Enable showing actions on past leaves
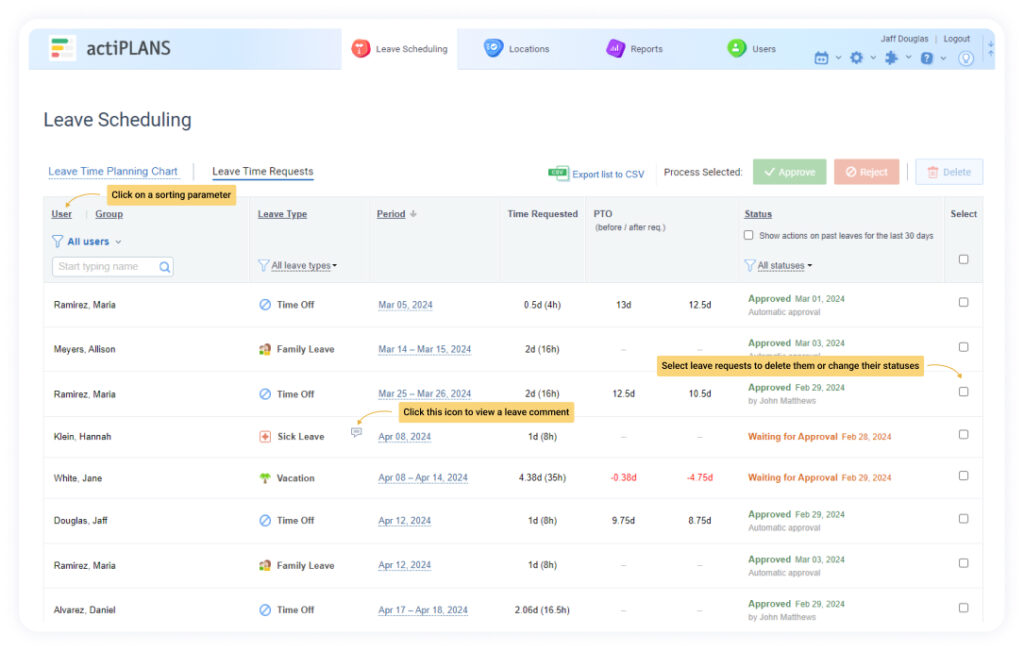 coord(748,235)
